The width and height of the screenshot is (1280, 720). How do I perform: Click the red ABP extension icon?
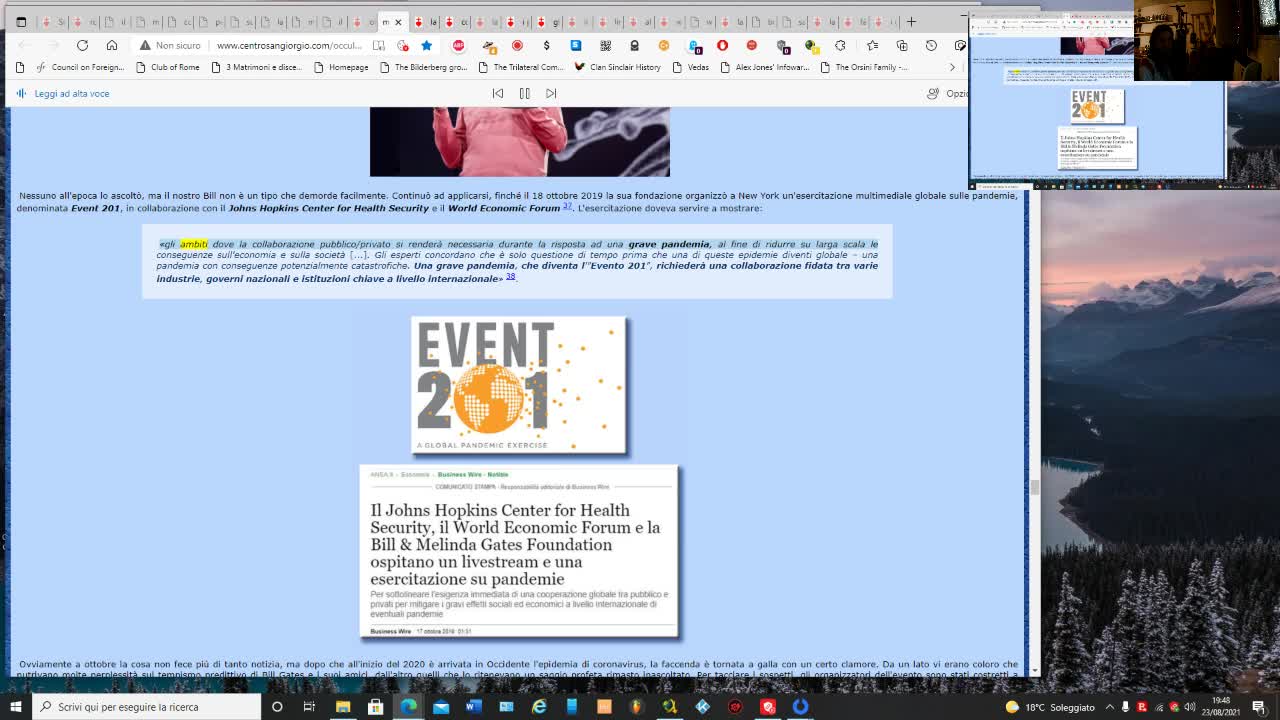458,45
